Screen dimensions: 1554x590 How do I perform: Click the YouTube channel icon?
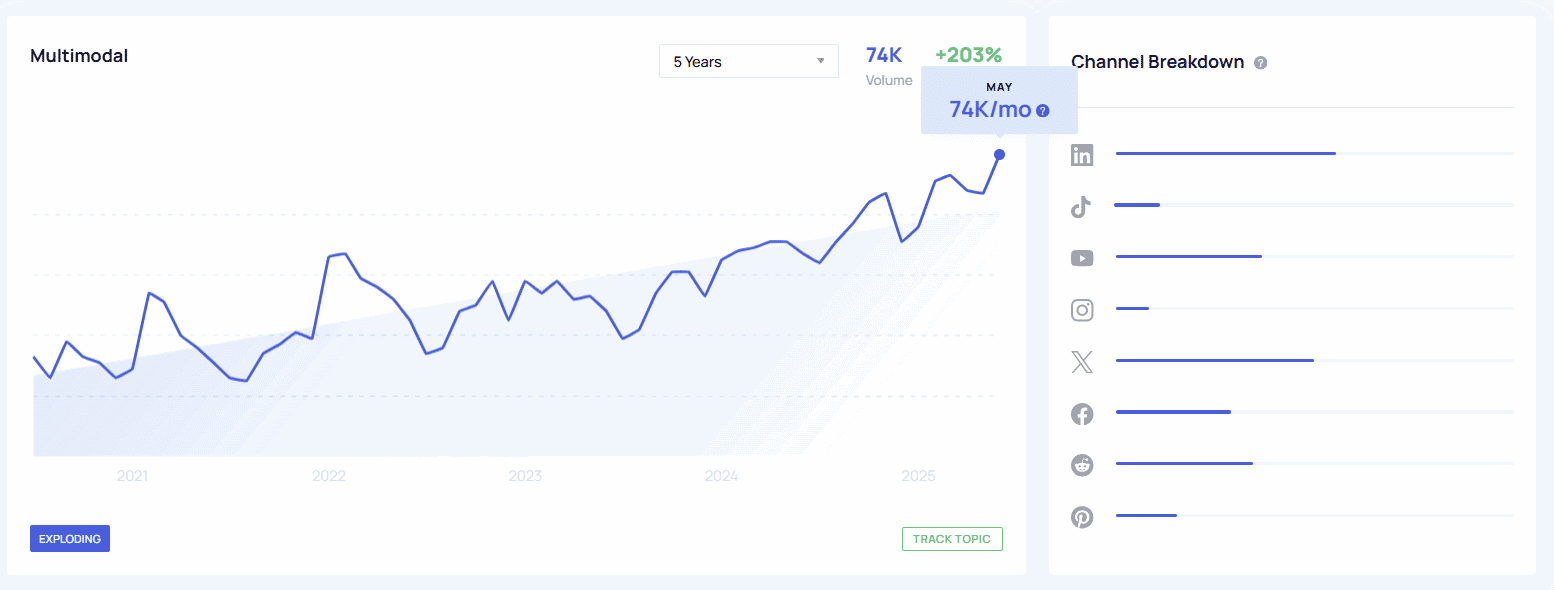click(x=1082, y=257)
